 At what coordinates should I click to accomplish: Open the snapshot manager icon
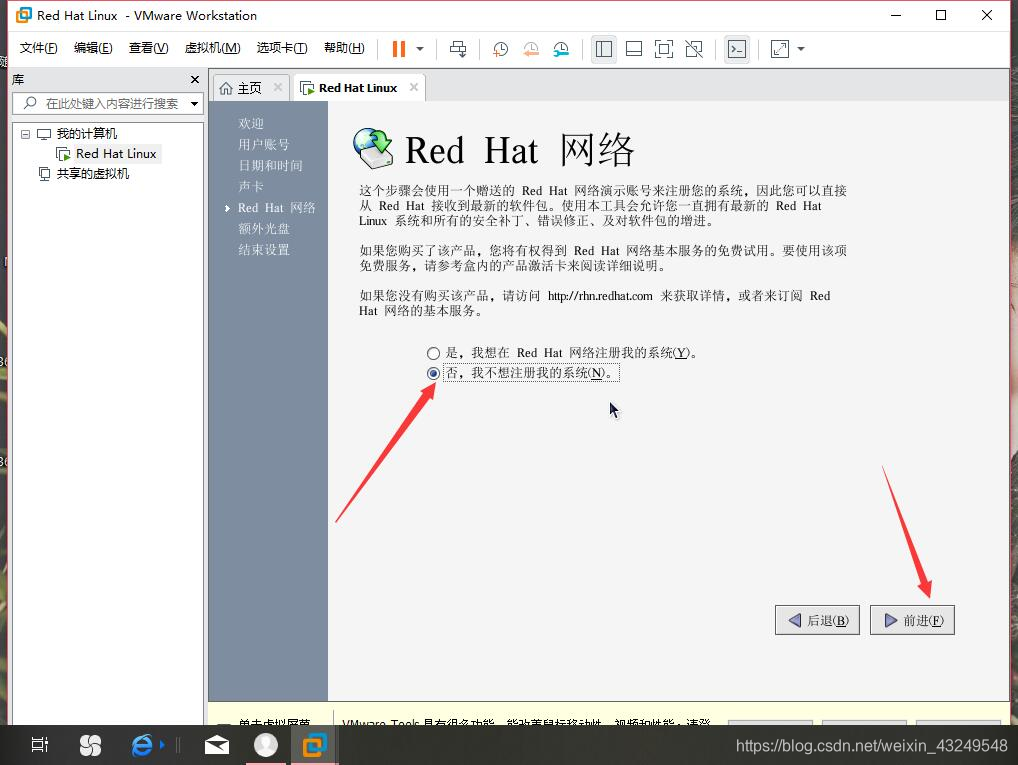(x=561, y=49)
